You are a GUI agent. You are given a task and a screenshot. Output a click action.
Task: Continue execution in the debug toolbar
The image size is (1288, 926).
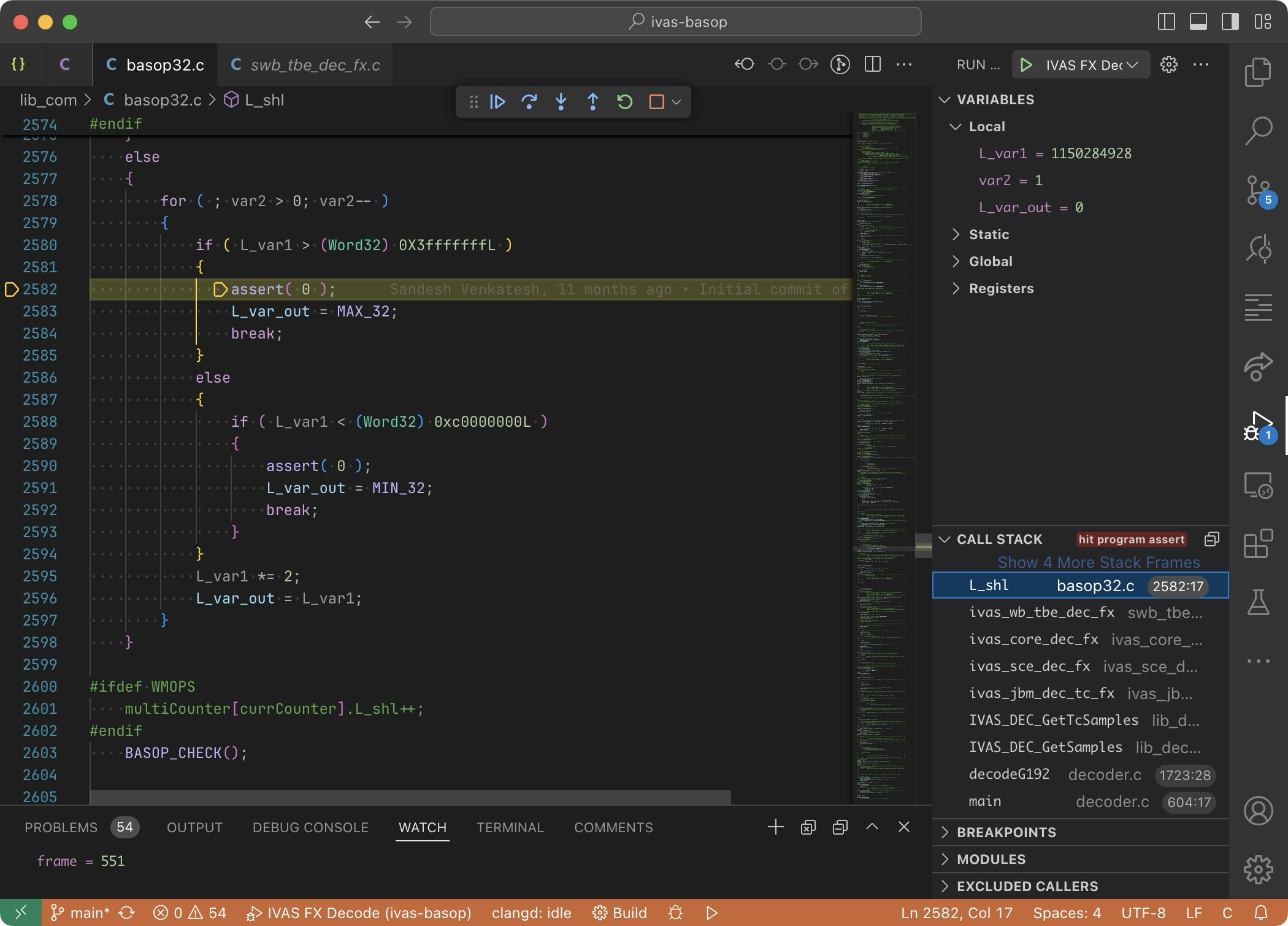coord(497,102)
